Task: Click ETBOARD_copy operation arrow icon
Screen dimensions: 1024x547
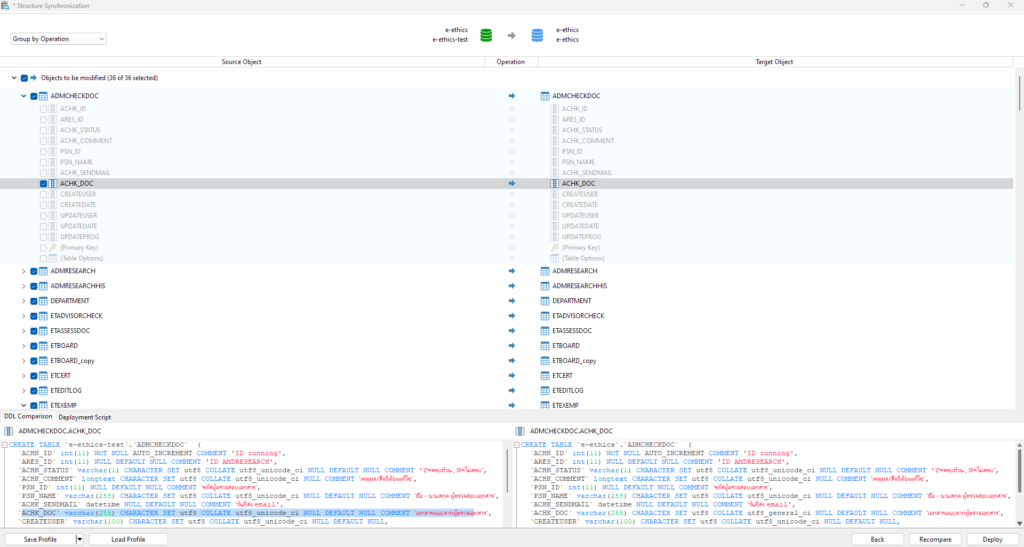Action: [x=511, y=361]
